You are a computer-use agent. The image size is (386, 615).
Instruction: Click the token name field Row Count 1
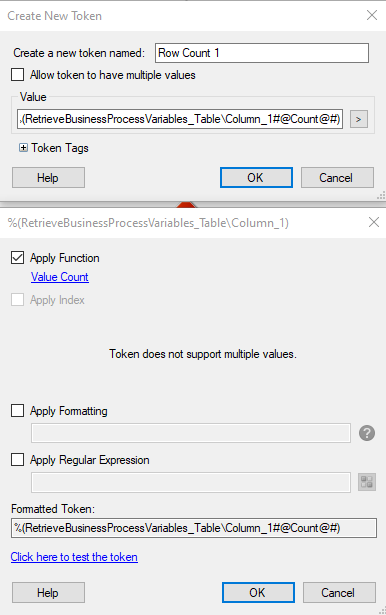tap(262, 53)
